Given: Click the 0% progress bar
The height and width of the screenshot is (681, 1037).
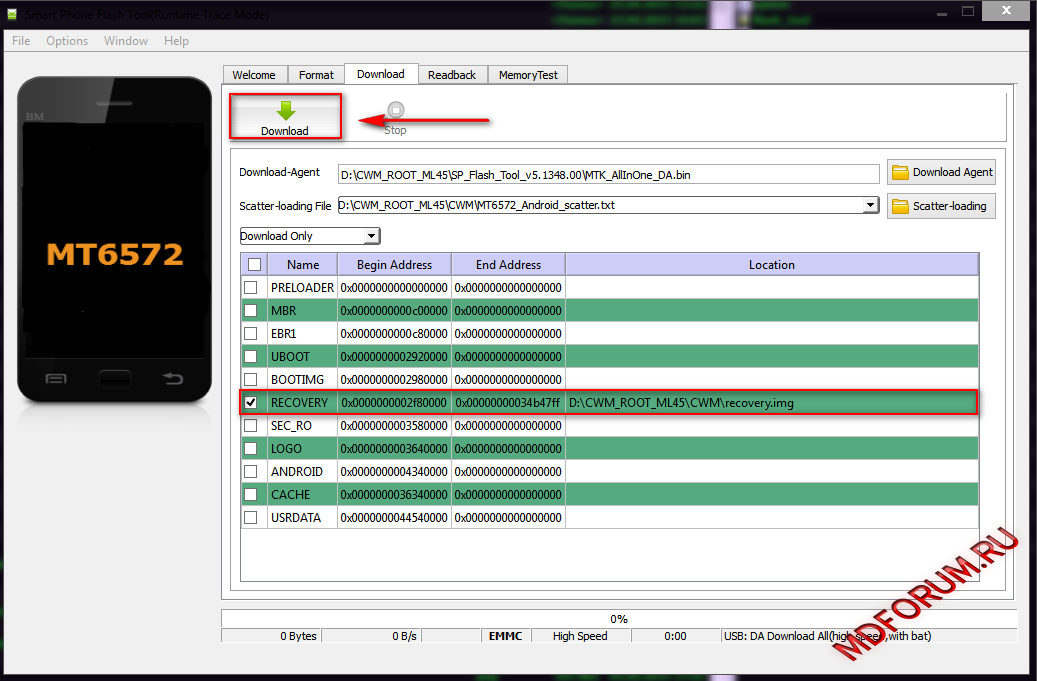Looking at the screenshot, I should tap(618, 619).
